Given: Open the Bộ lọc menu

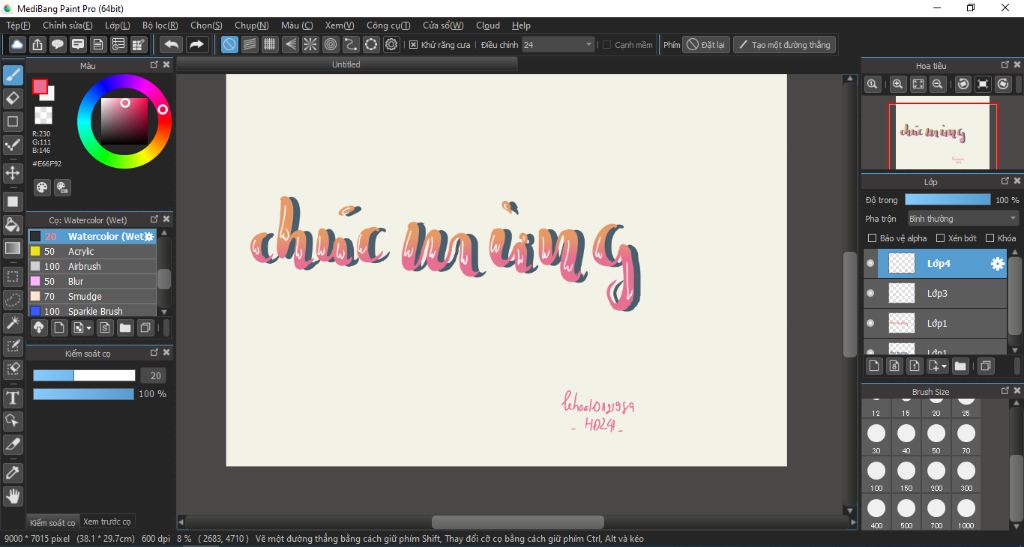Looking at the screenshot, I should click(x=160, y=25).
